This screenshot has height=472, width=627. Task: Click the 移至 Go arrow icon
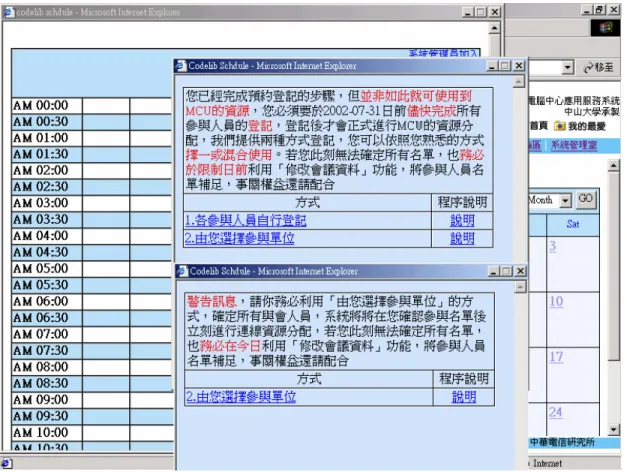(x=588, y=68)
